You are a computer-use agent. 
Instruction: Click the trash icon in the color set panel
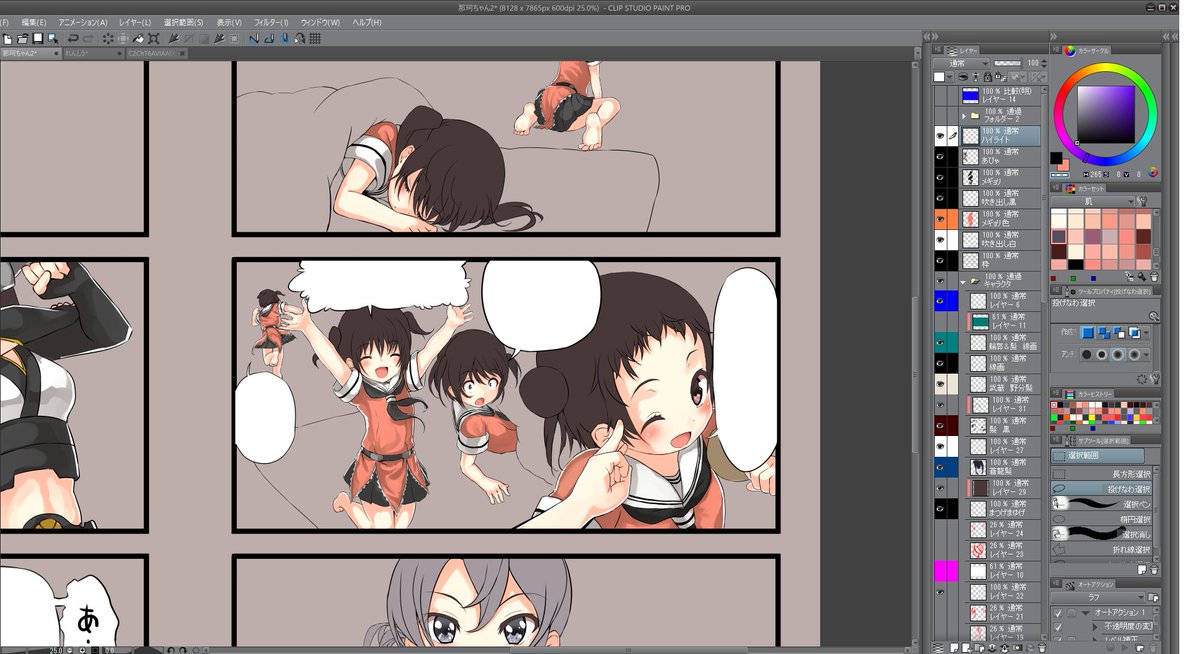tap(1154, 277)
